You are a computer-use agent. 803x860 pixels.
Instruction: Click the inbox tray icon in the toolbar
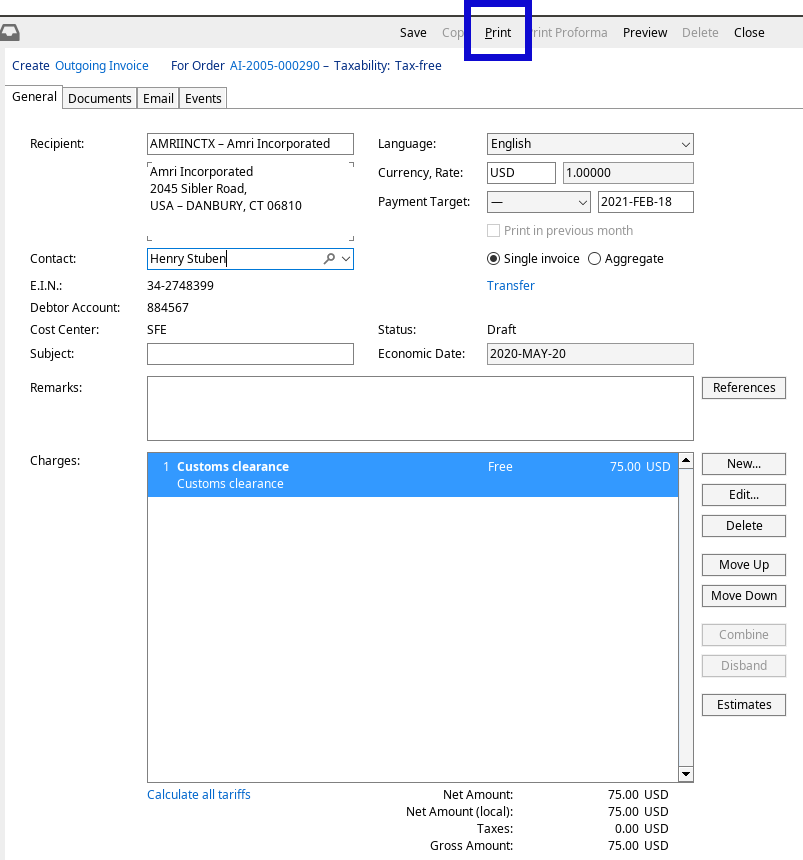coord(11,32)
